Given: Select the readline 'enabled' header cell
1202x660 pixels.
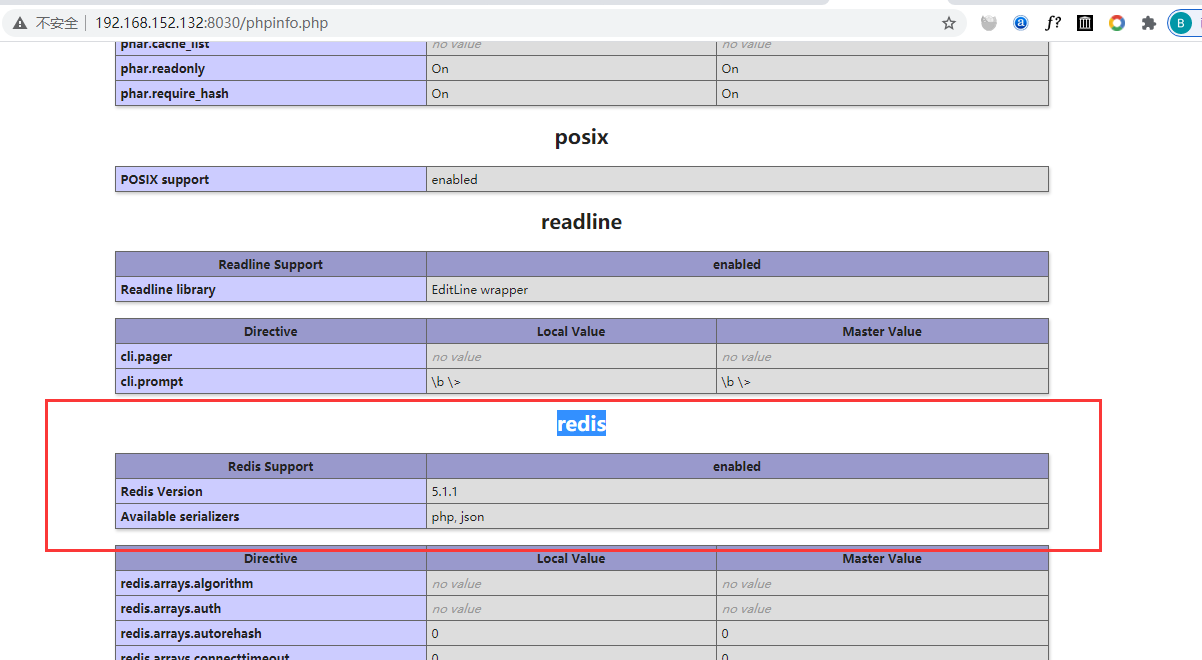Looking at the screenshot, I should [x=737, y=264].
